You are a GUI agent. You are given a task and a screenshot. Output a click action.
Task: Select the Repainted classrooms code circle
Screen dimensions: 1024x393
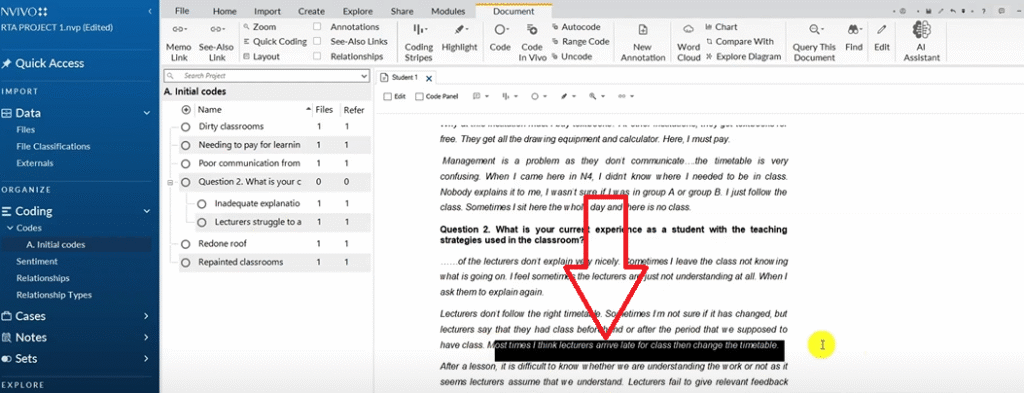point(185,262)
